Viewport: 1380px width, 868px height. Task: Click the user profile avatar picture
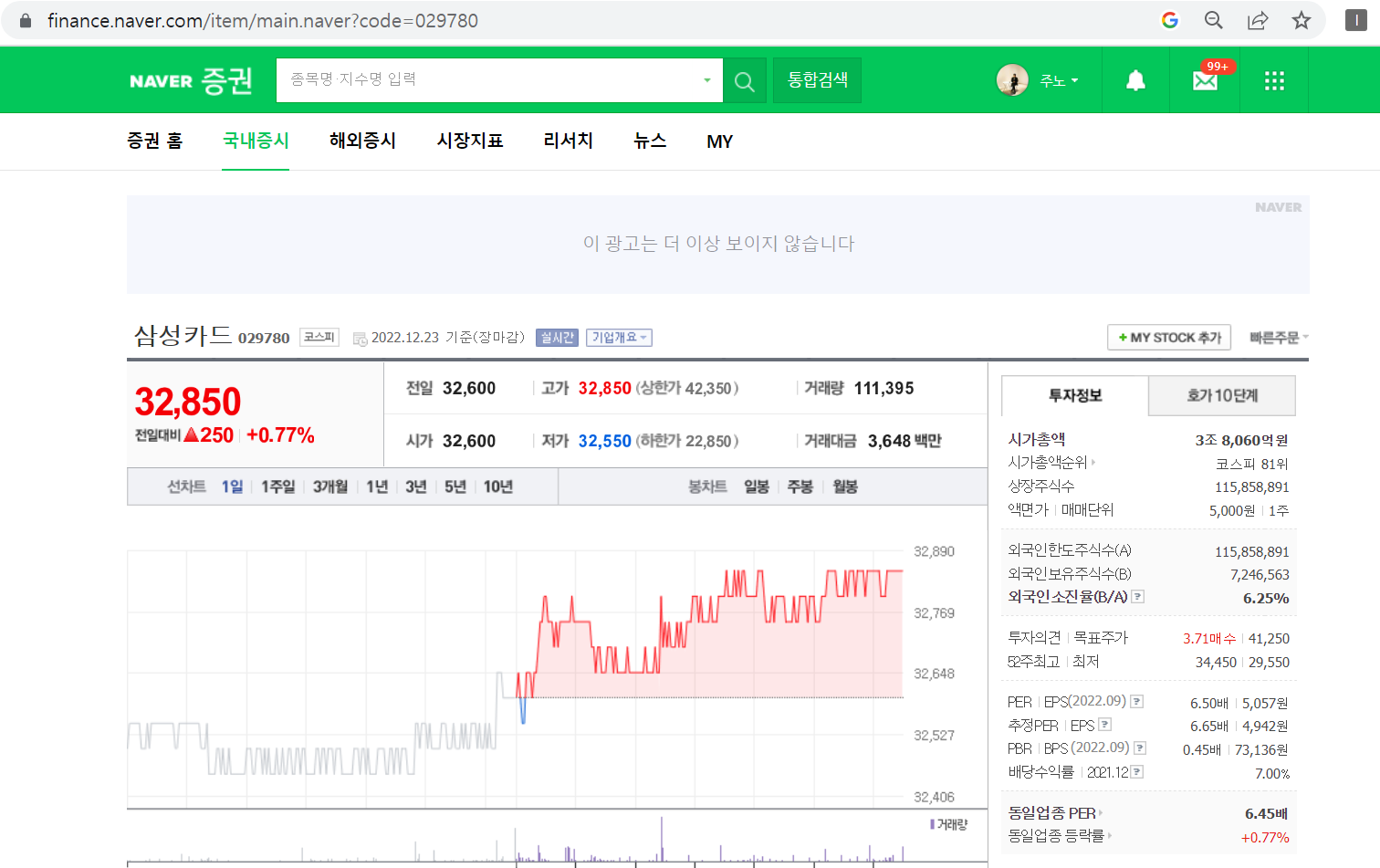click(1012, 80)
